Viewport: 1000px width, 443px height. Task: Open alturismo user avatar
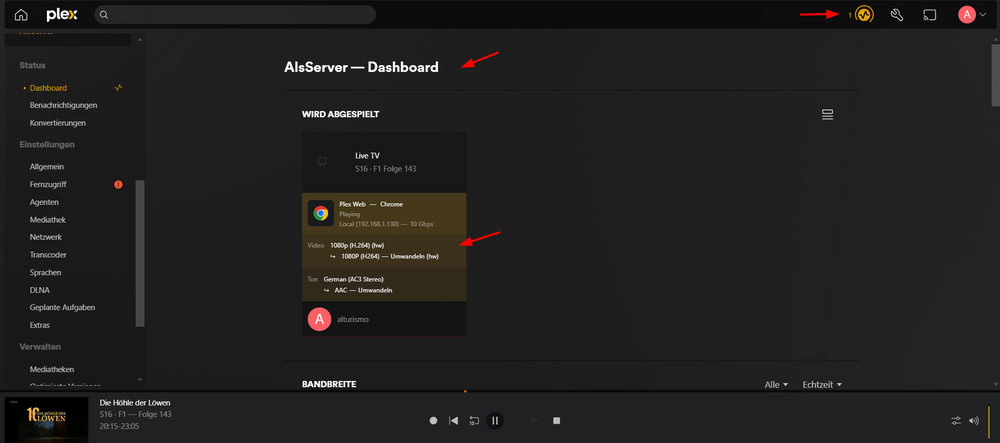(x=320, y=319)
